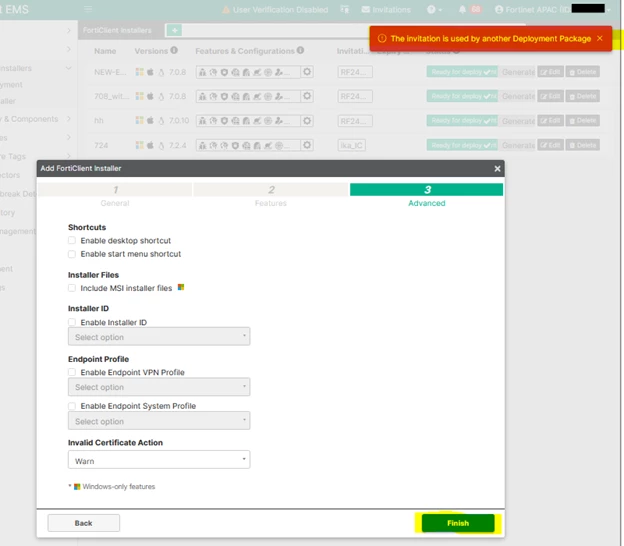624x546 pixels.
Task: Expand the Installers sidebar section chevron
Action: 69,68
